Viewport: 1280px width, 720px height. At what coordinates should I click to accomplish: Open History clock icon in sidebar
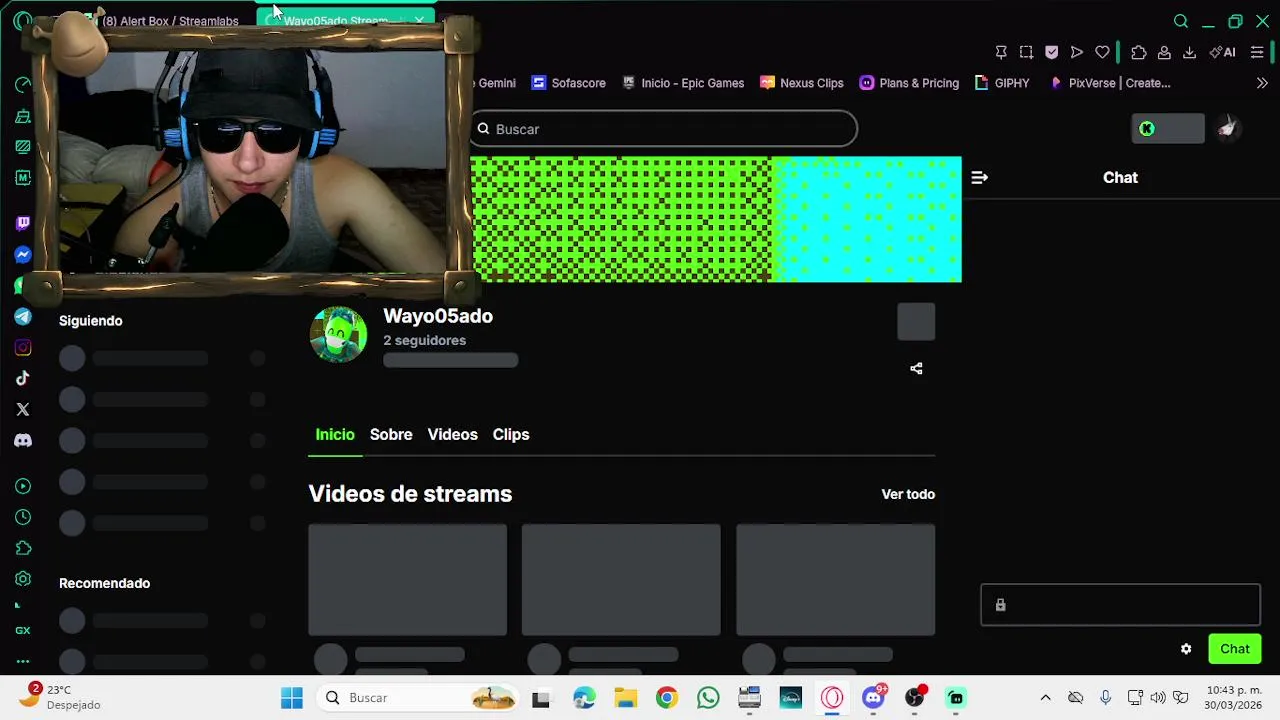click(x=23, y=517)
